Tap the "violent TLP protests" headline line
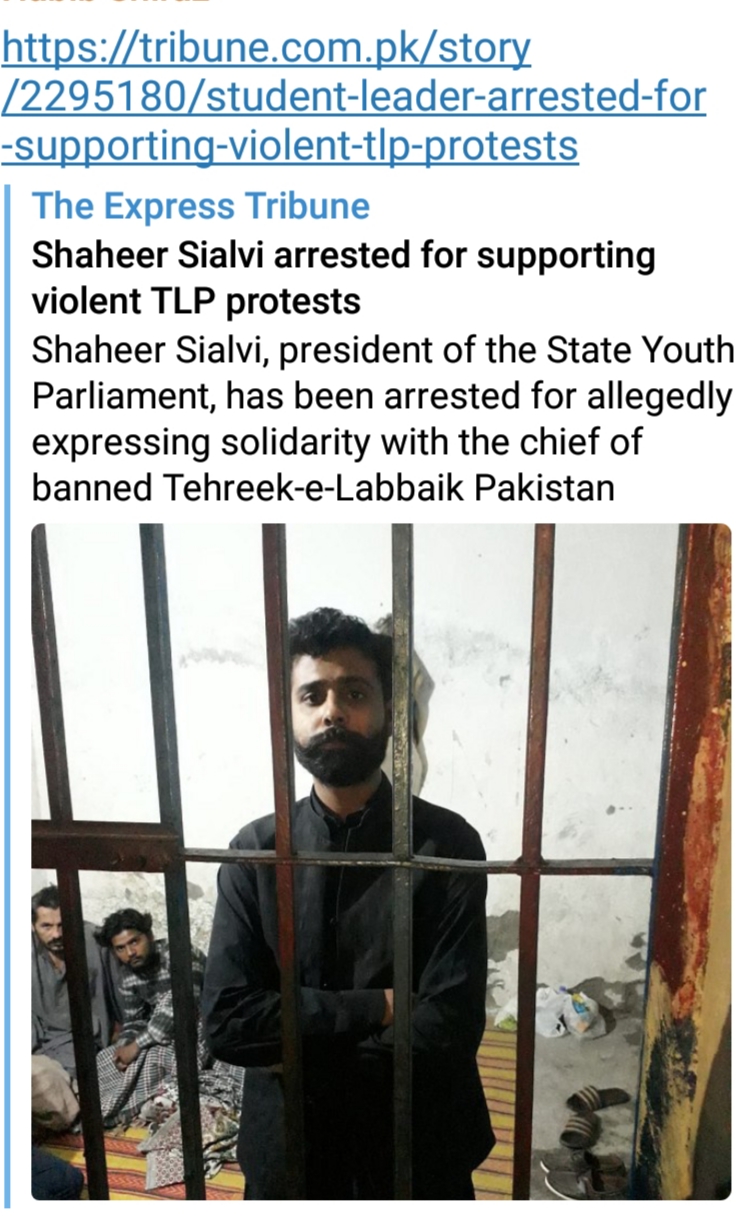The height and width of the screenshot is (1217, 750). tap(196, 300)
